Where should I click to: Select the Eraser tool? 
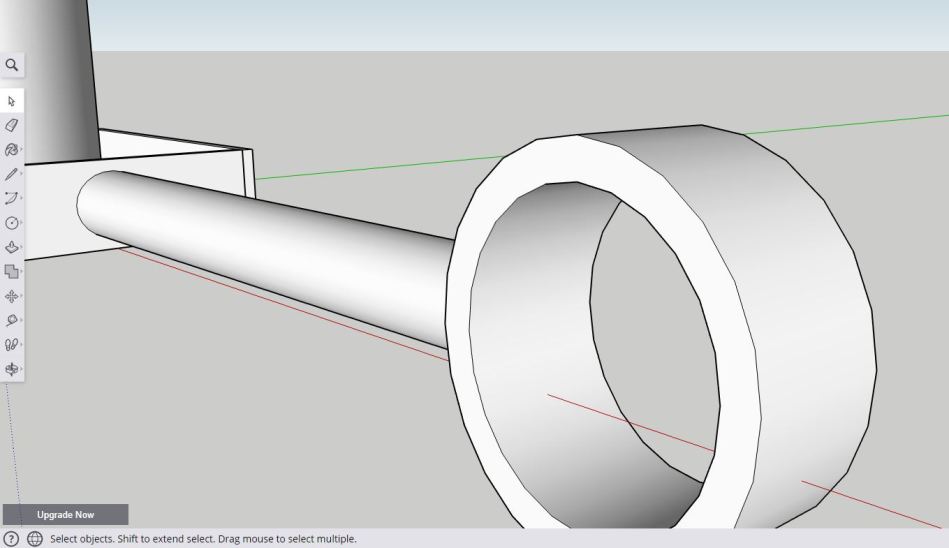tap(12, 126)
